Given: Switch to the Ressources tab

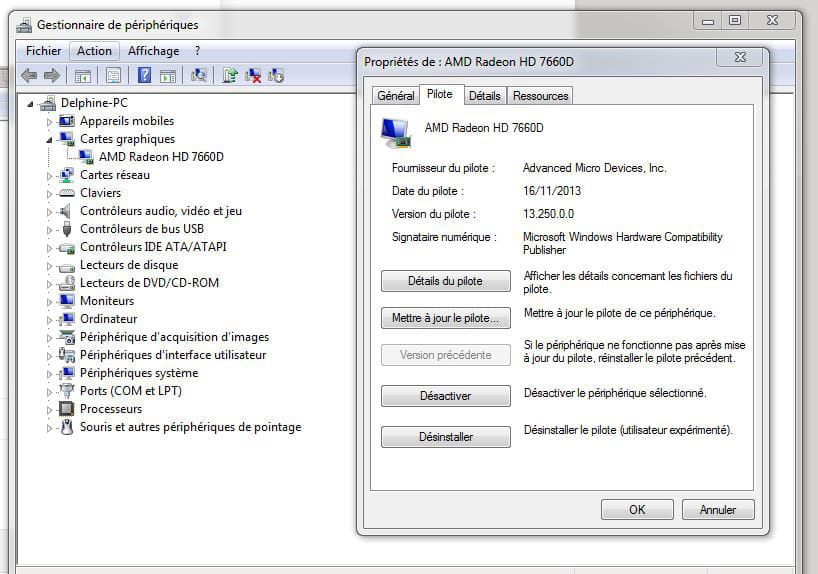Looking at the screenshot, I should pos(540,95).
